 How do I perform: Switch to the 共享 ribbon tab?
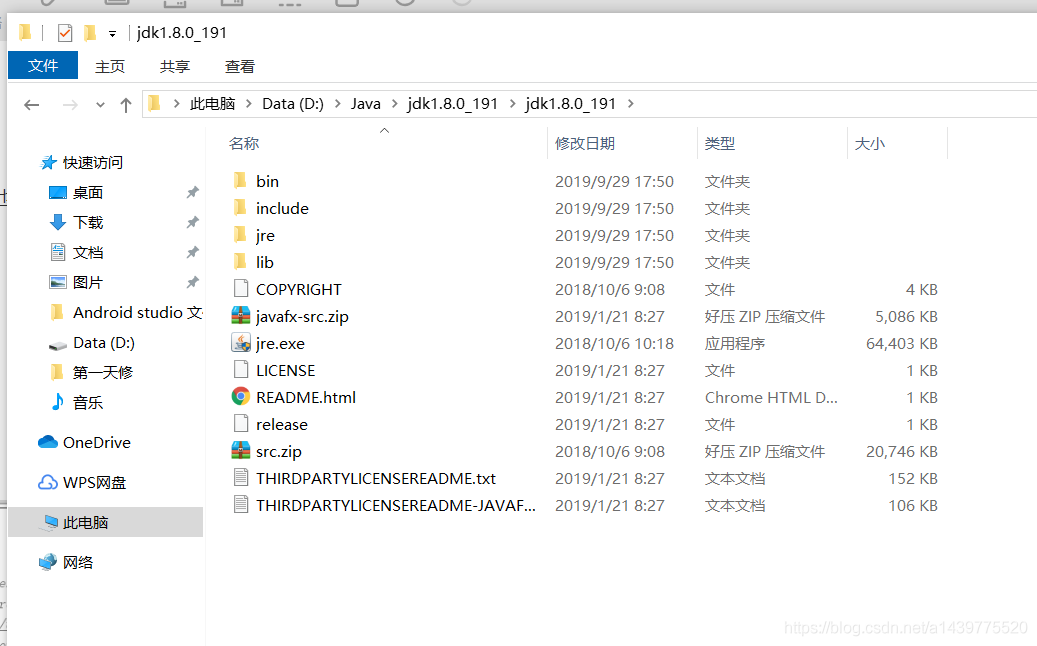[x=175, y=67]
